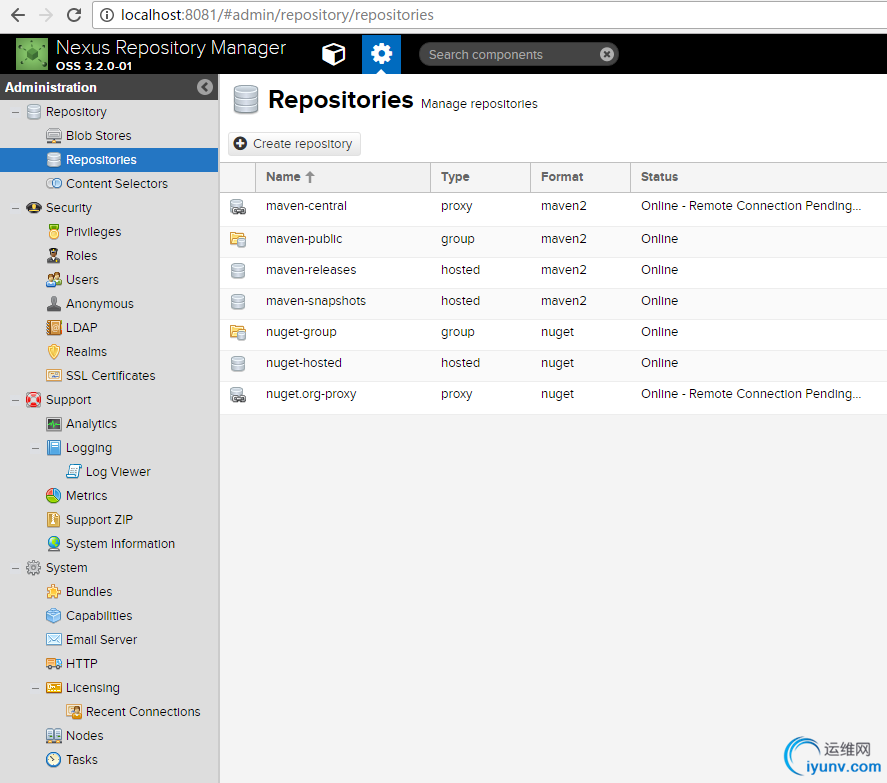Click the Analytics icon

point(54,424)
